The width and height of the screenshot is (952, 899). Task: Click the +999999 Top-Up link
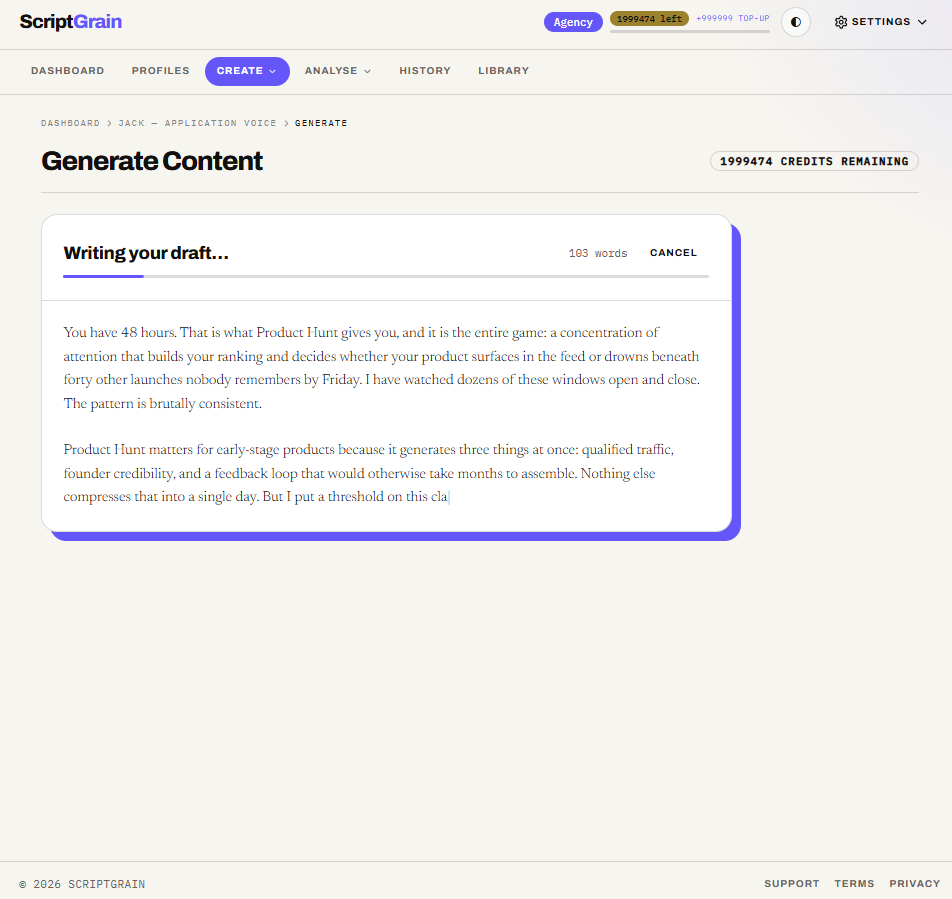(732, 18)
